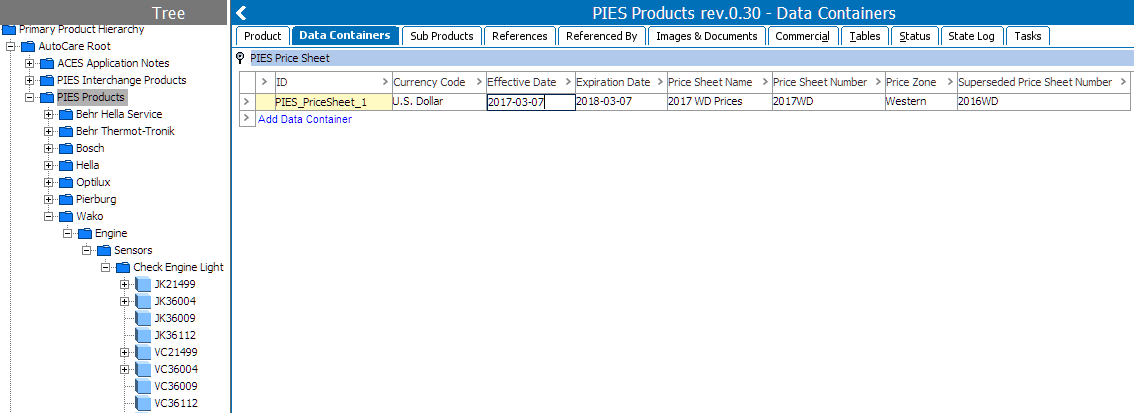
Task: Select VC36112 in the tree
Action: tap(176, 404)
